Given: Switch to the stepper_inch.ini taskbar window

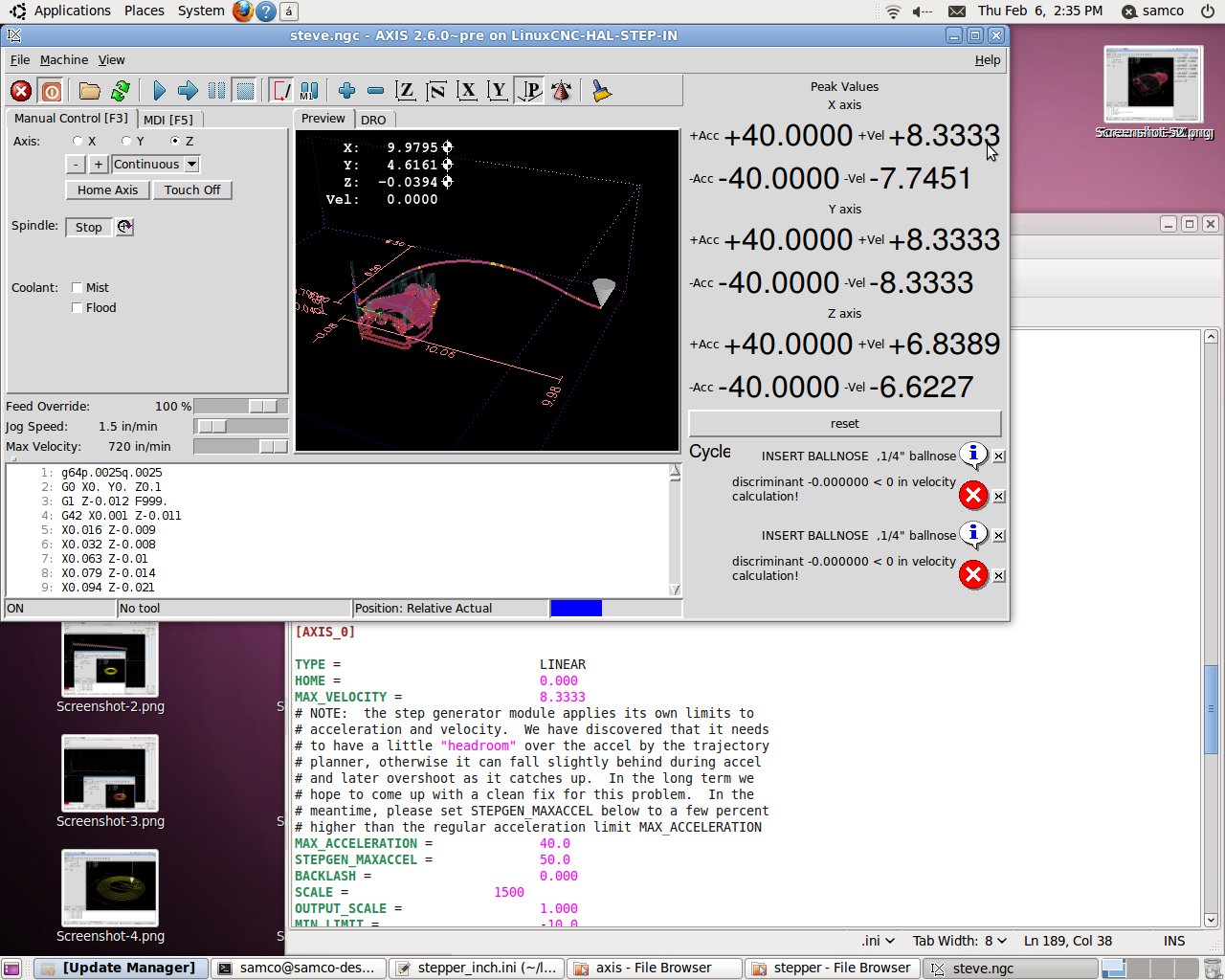Looking at the screenshot, I should (477, 969).
